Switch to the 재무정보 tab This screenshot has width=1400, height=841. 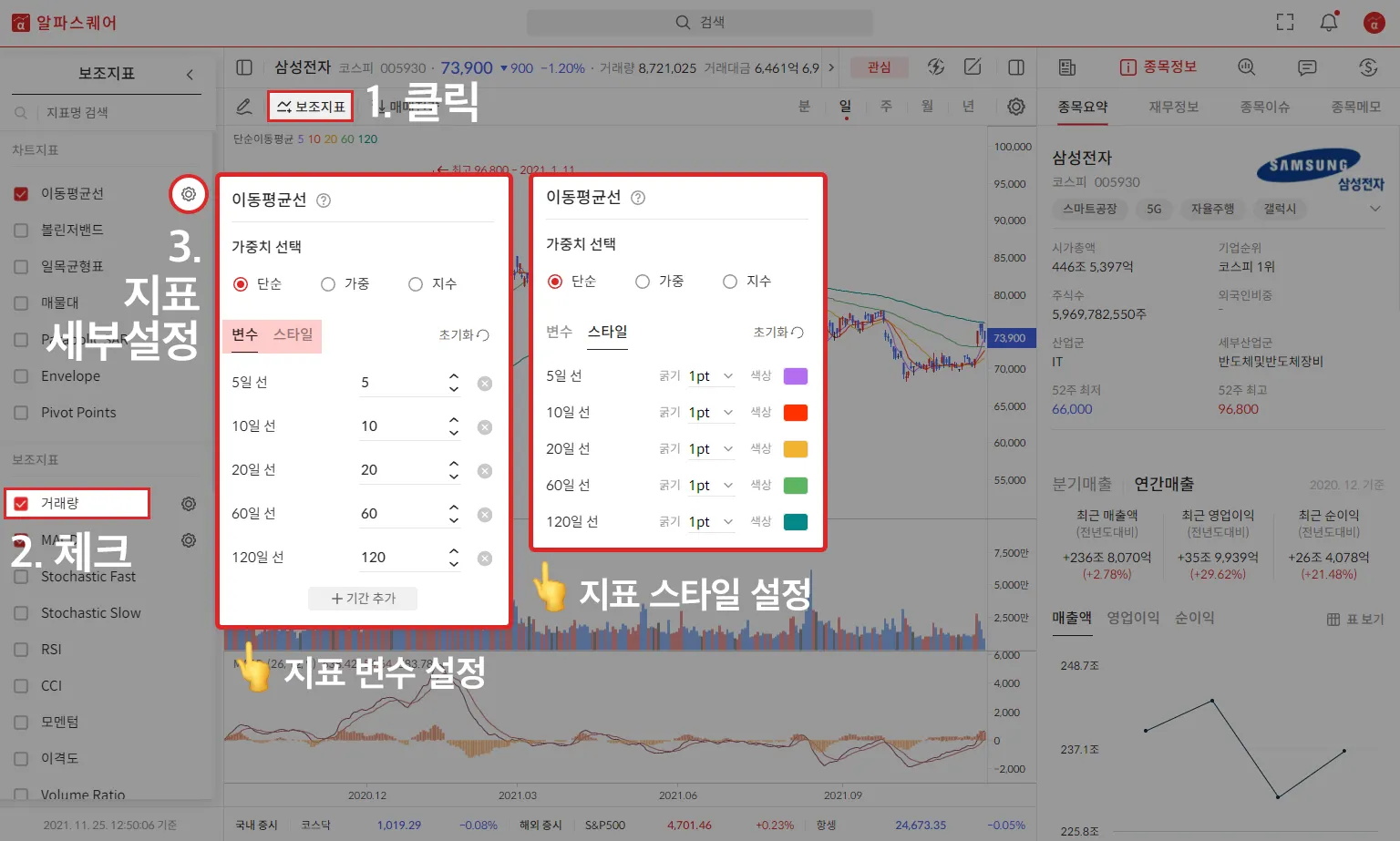click(x=1174, y=107)
